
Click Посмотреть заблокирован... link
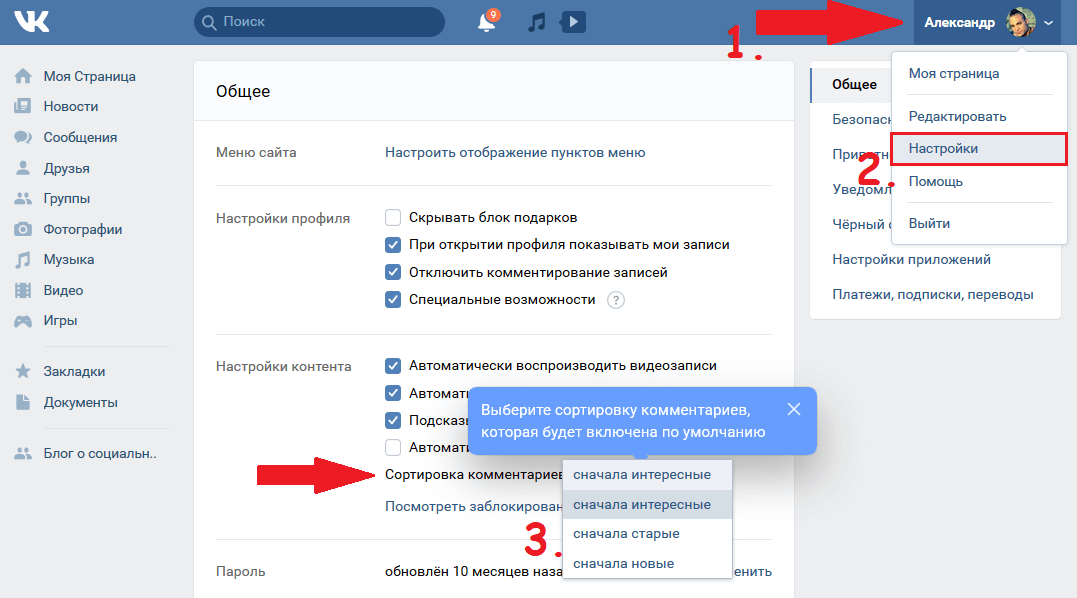473,507
